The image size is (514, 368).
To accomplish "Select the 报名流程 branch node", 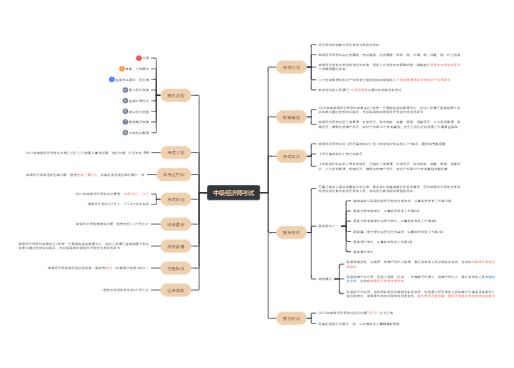I will point(176,95).
